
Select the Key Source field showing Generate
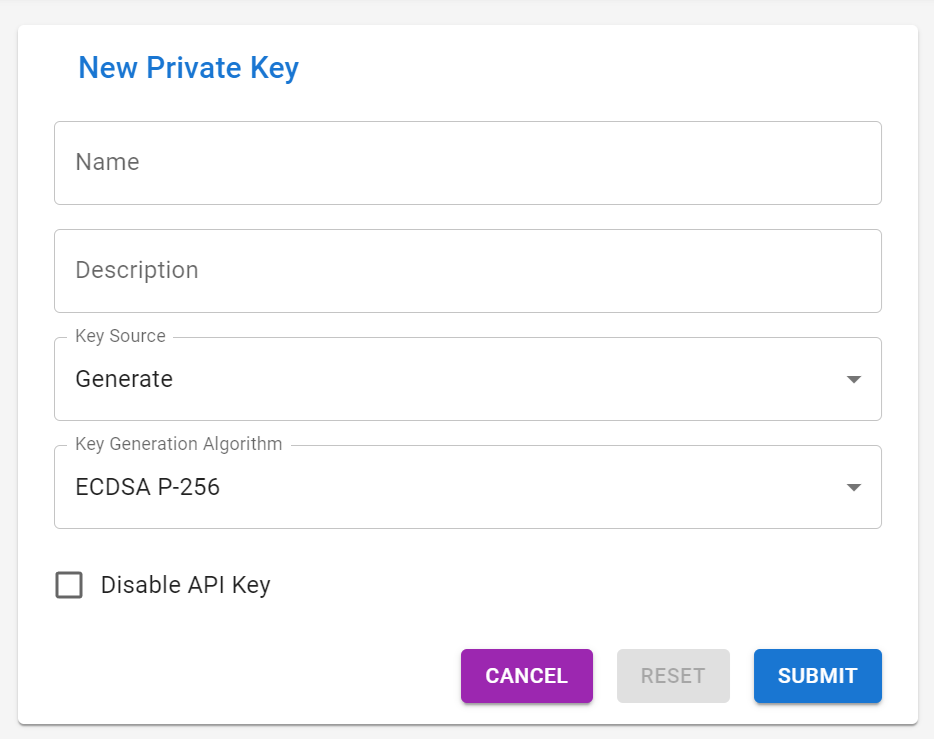467,379
